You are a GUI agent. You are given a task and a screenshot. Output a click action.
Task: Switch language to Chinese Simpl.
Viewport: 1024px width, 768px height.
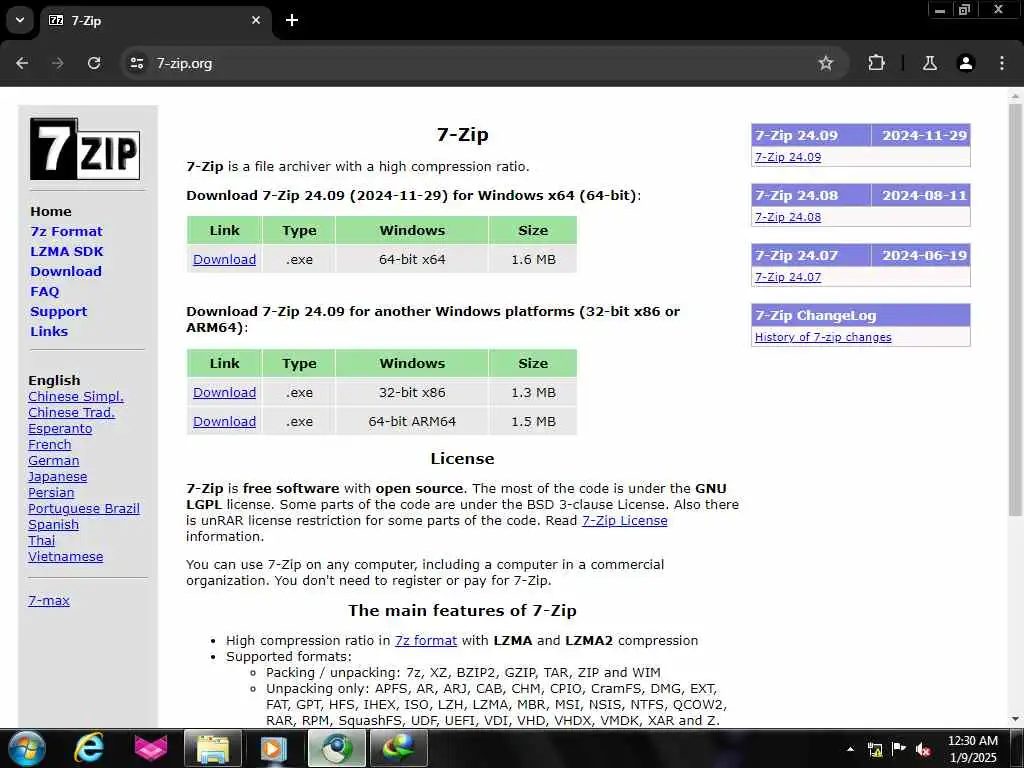point(76,396)
